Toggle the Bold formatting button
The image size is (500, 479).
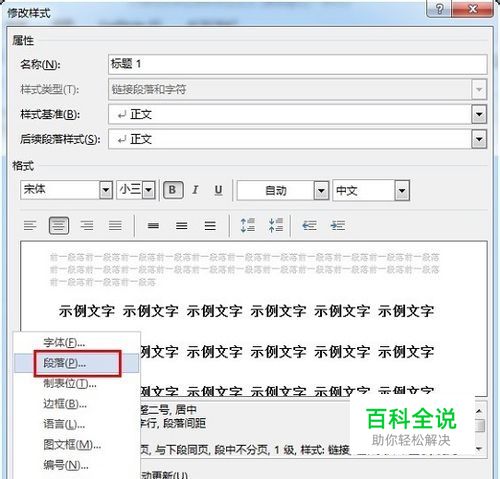click(x=173, y=190)
